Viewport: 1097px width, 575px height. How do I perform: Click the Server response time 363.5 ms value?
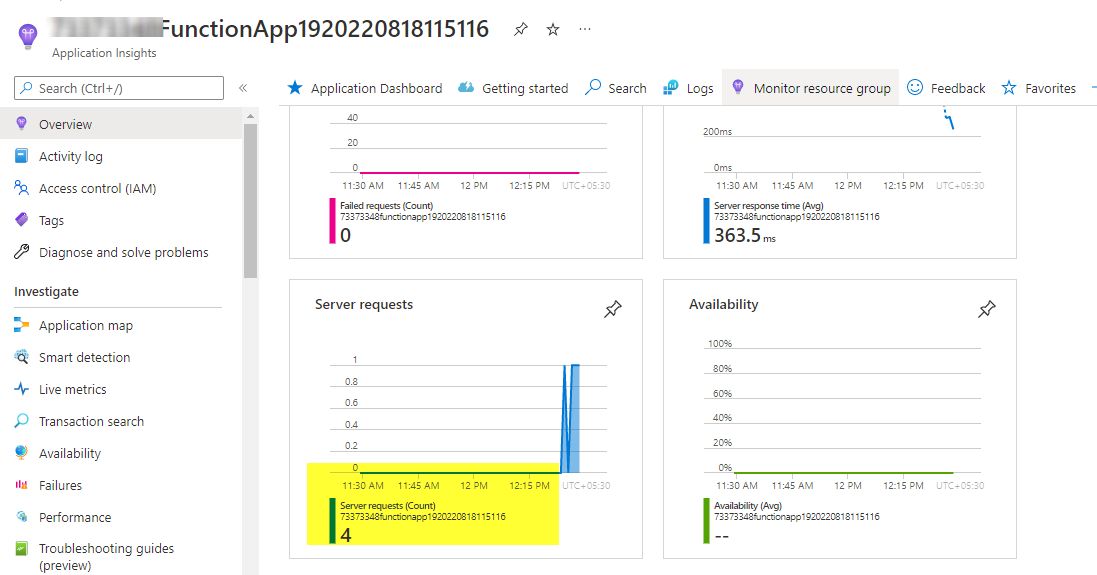[x=745, y=236]
